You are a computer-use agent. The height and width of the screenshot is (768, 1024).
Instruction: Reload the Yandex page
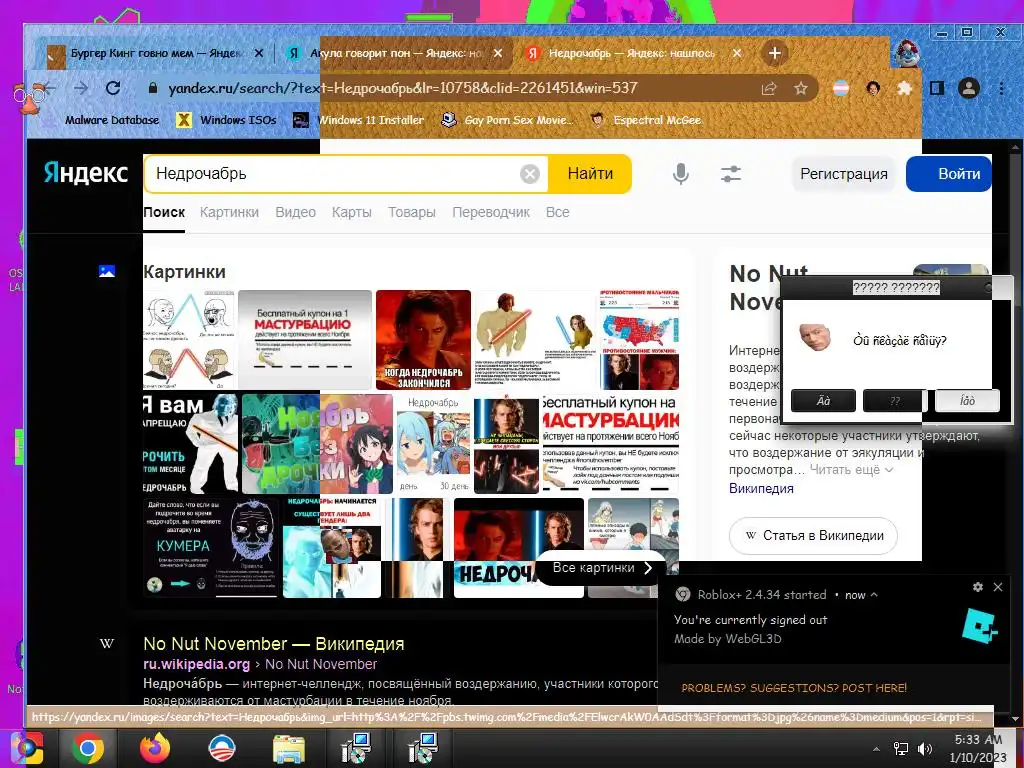[113, 88]
